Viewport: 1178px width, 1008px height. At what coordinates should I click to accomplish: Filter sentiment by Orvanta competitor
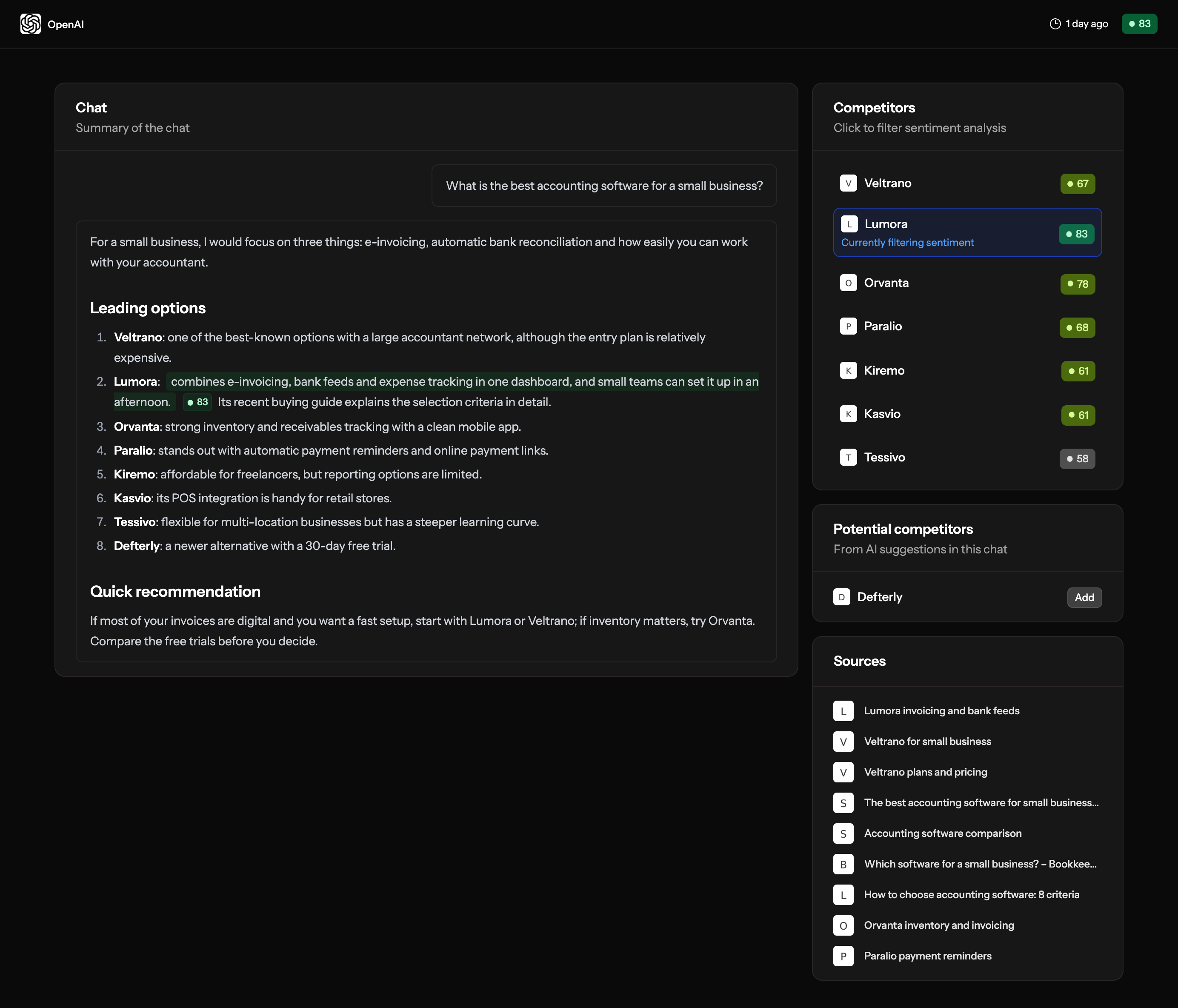pyautogui.click(x=967, y=283)
